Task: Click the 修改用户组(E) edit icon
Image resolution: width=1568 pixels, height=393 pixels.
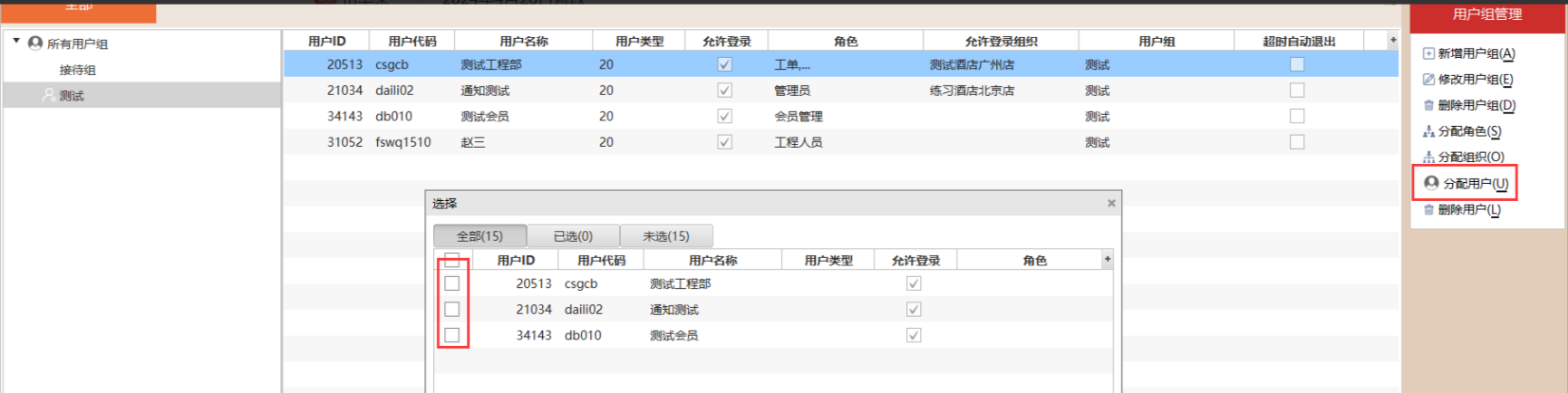Action: point(1428,80)
